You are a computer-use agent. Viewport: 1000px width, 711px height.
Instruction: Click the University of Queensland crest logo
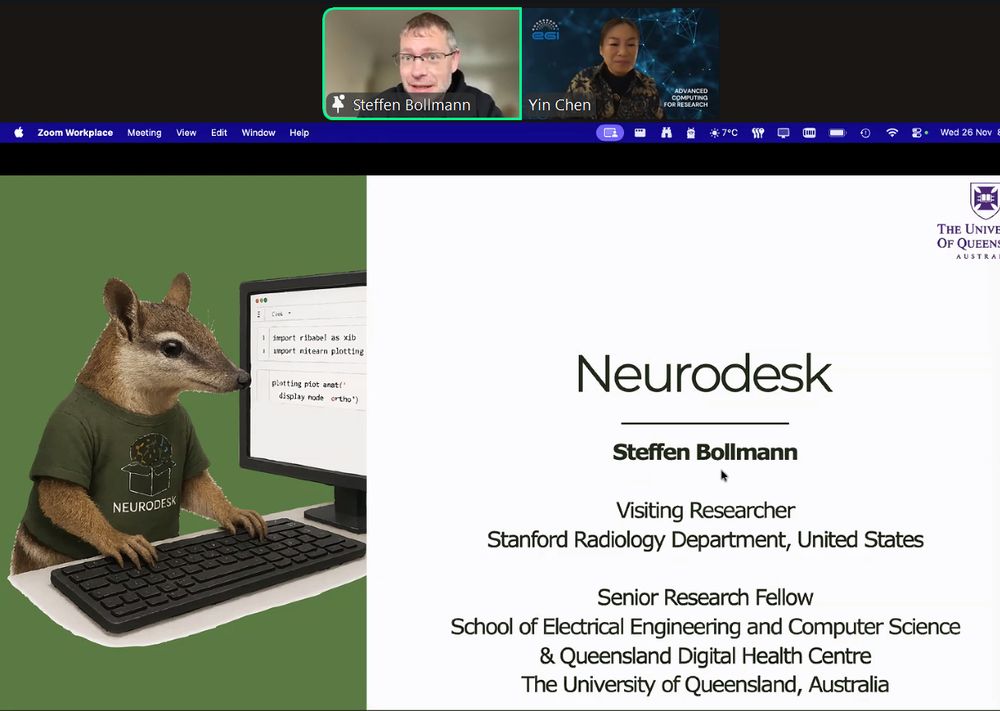tap(985, 200)
